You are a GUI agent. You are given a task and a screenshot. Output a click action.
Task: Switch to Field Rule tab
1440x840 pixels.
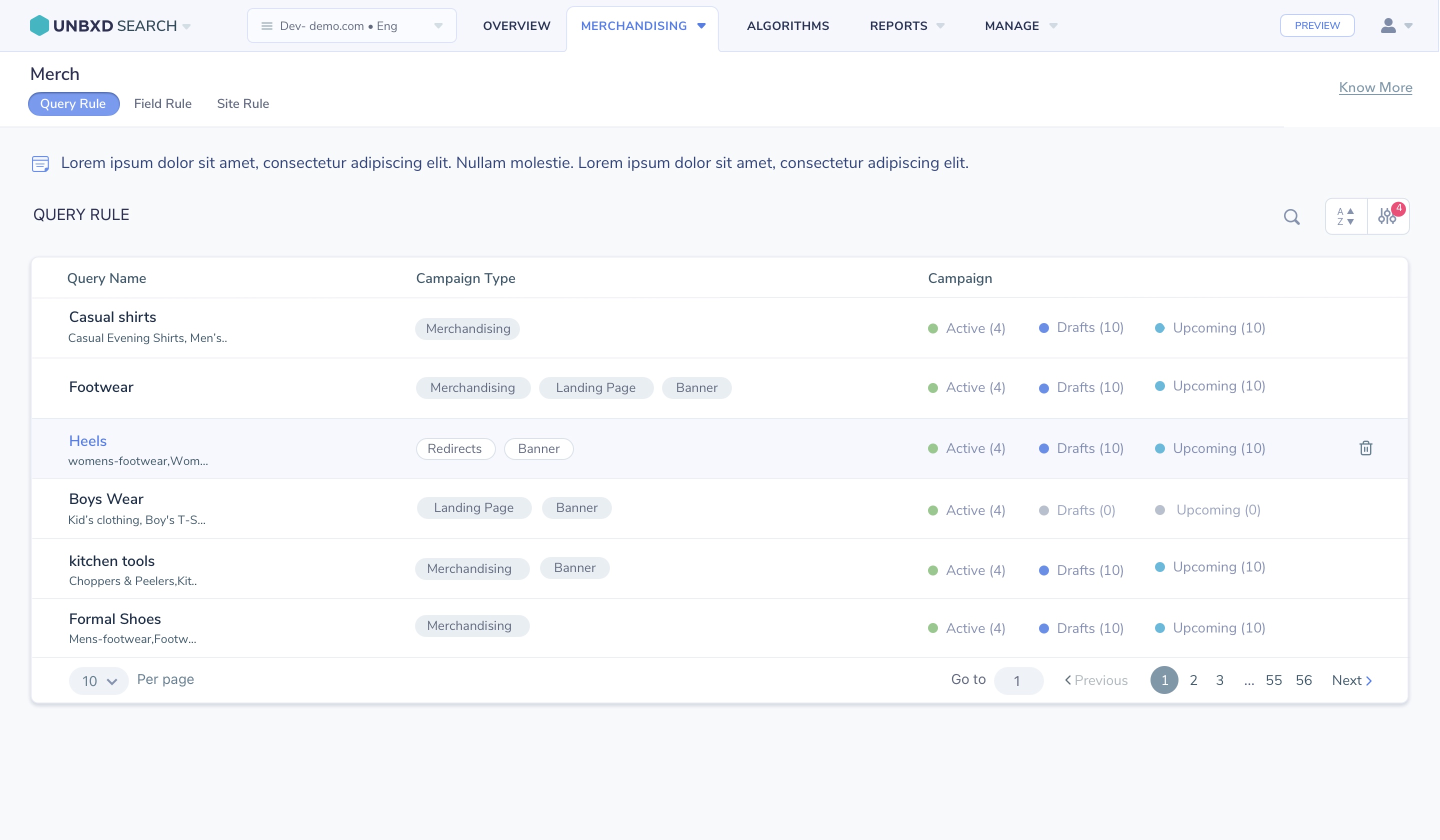pos(163,103)
